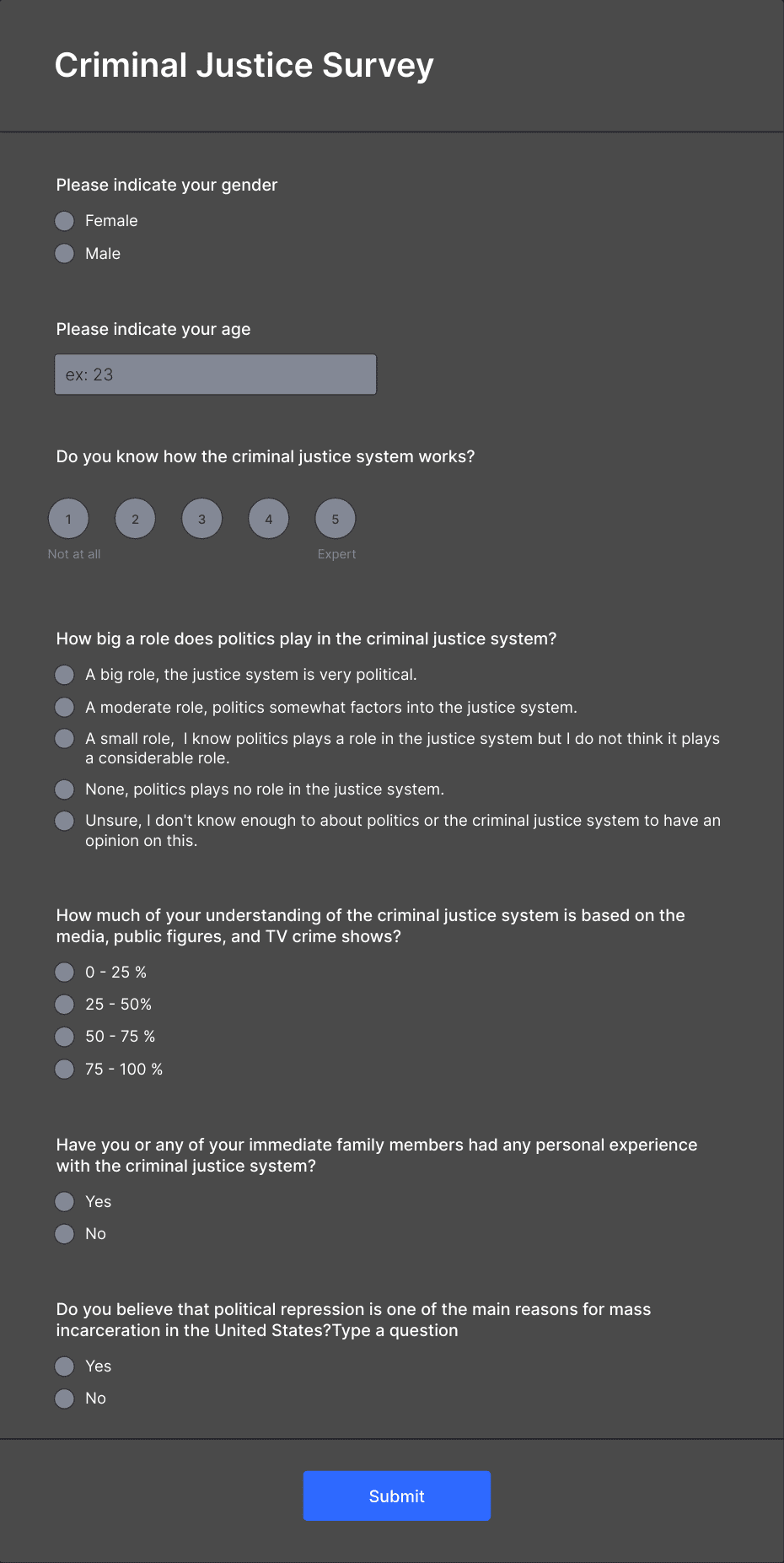Submit the Criminal Justice Survey
784x1563 pixels.
(x=396, y=1496)
